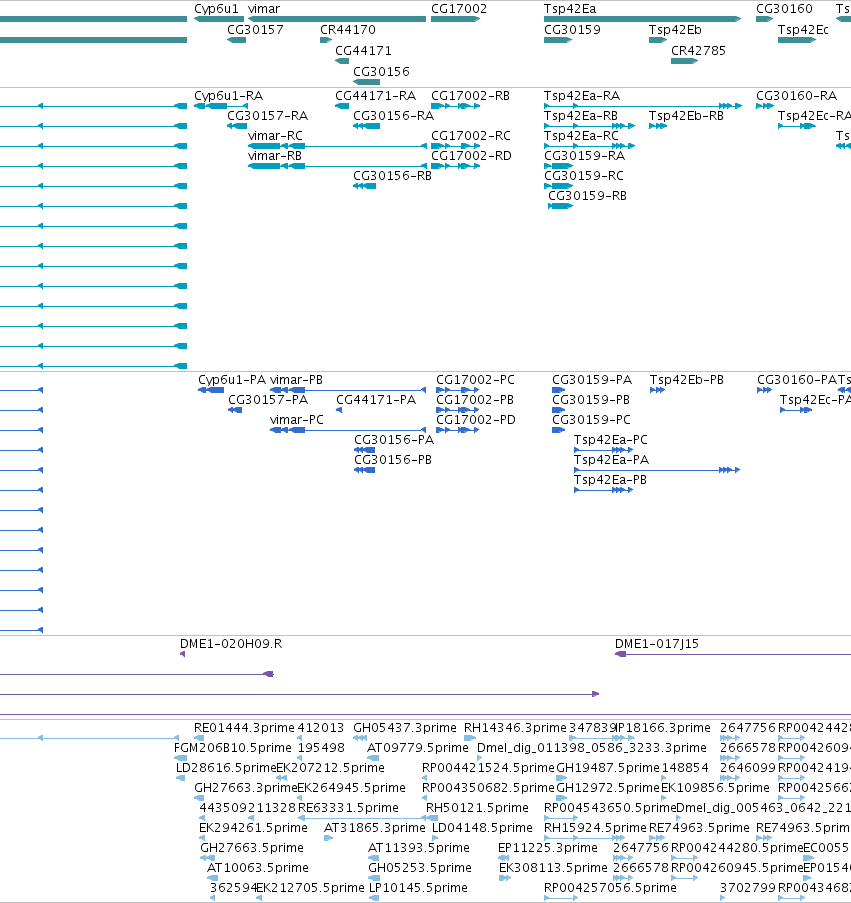Click the CG44171-RA transcript label
The height and width of the screenshot is (903, 851).
(x=375, y=96)
